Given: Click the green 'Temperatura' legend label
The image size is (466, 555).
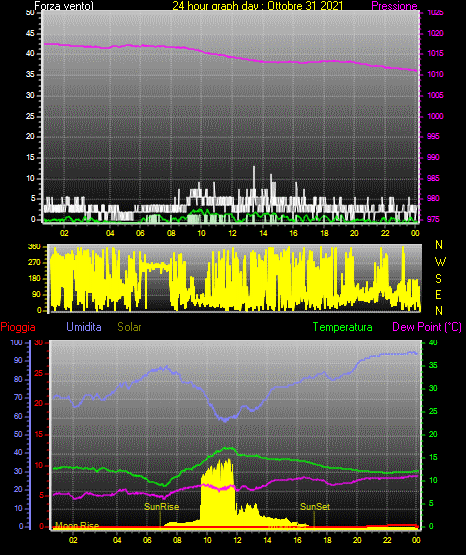Looking at the screenshot, I should [342, 327].
